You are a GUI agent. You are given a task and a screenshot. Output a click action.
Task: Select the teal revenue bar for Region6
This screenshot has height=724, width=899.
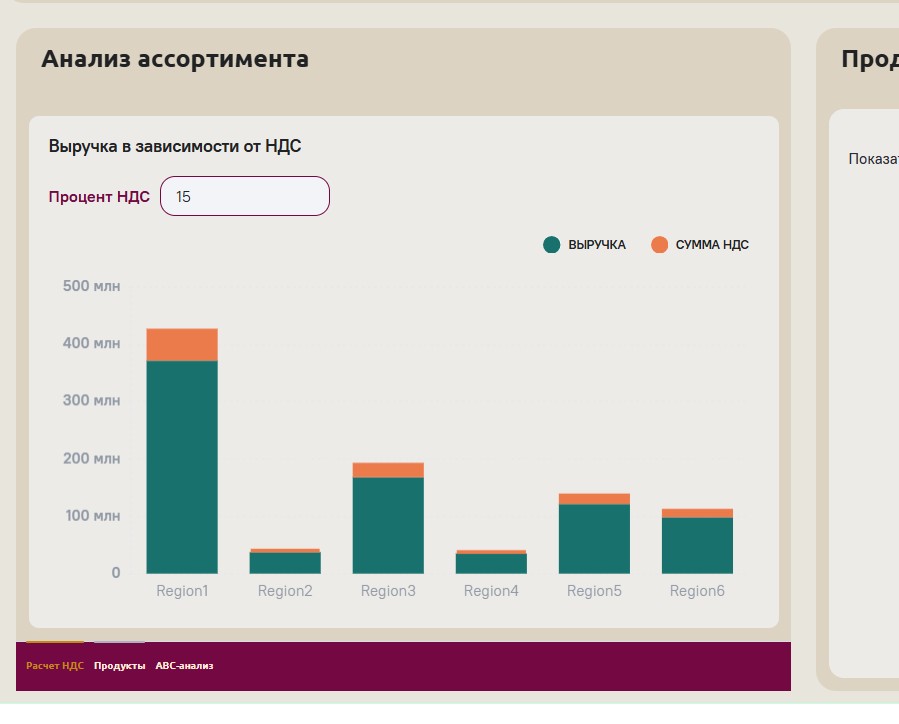coord(697,545)
